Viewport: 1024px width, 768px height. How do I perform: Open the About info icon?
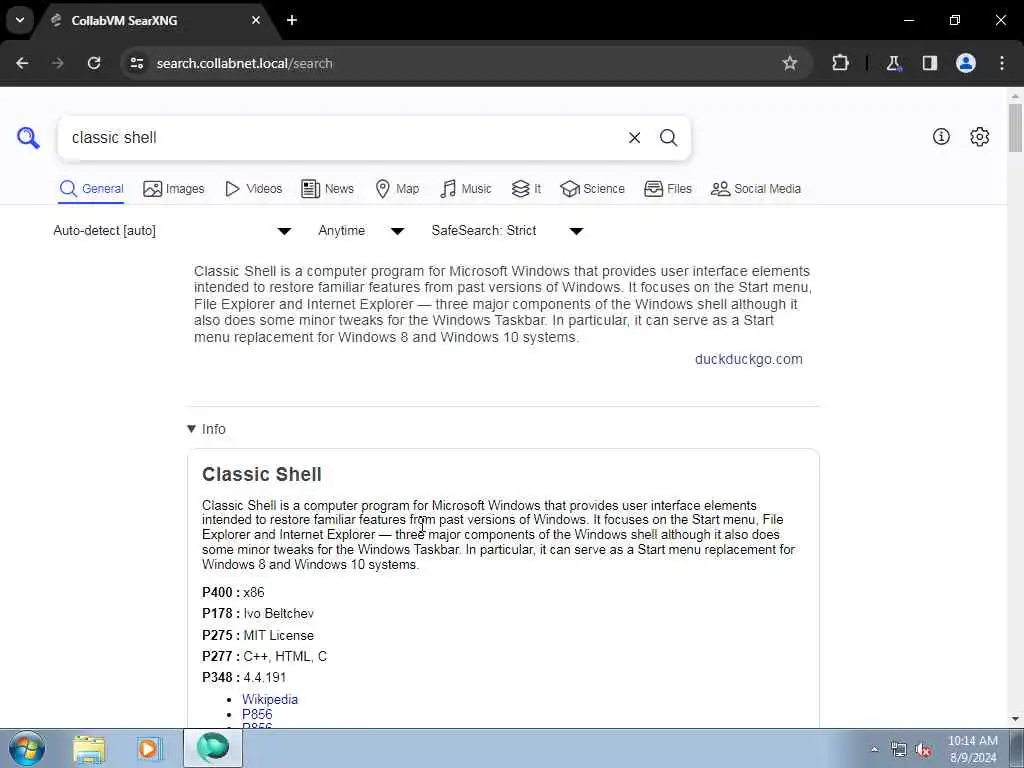941,136
